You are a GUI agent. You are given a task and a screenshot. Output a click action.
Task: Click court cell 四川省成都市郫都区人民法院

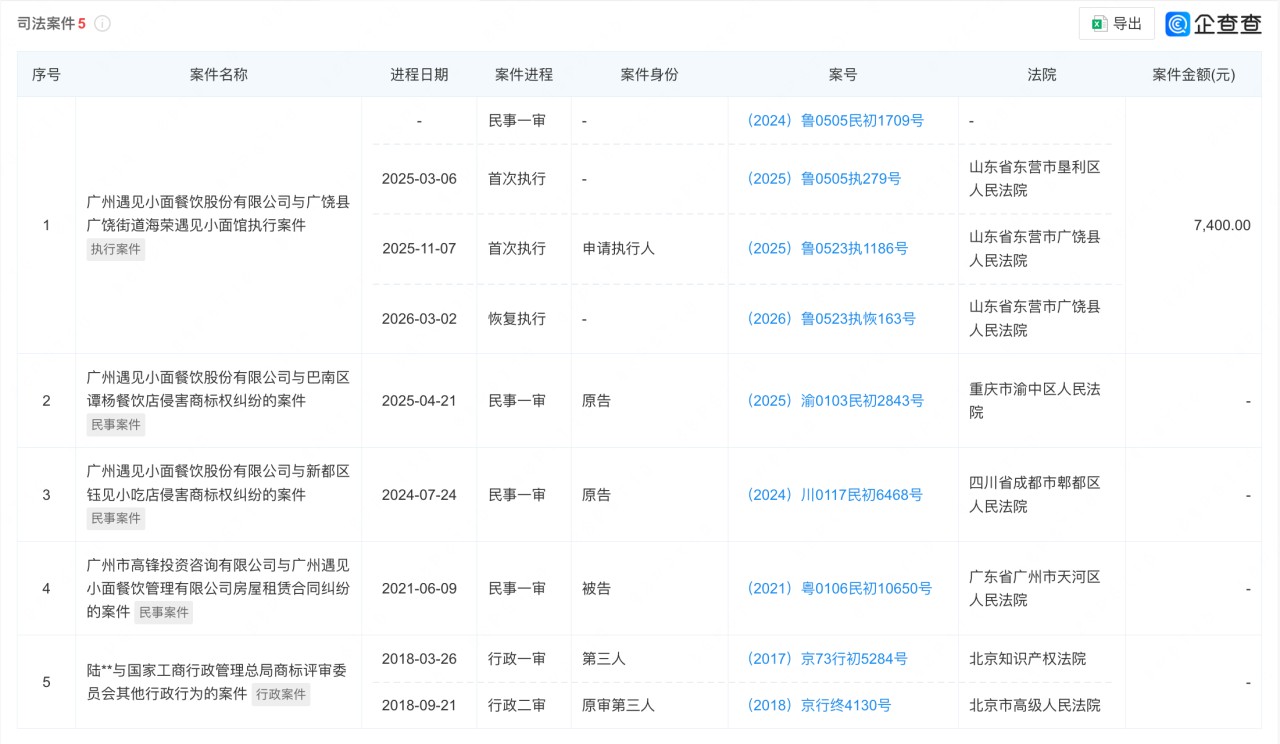(1035, 494)
